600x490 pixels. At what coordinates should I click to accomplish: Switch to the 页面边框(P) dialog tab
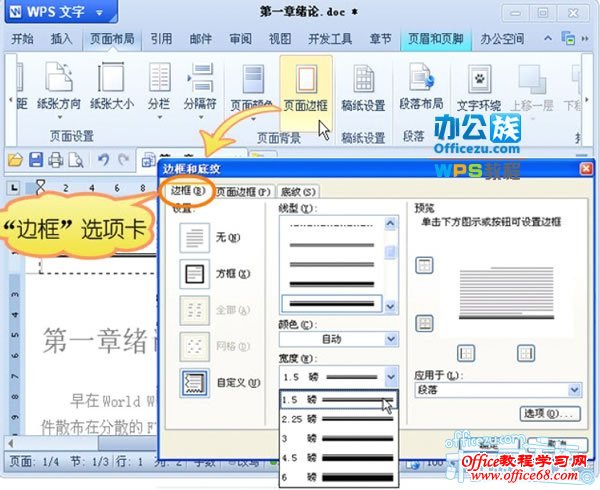[x=243, y=191]
